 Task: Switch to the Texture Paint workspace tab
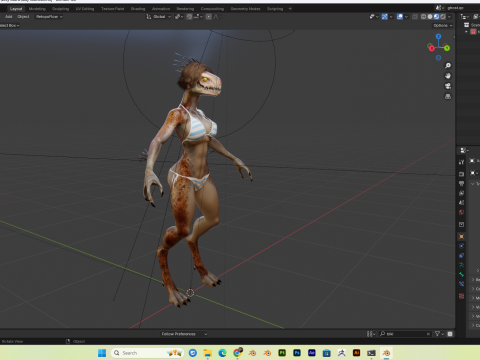point(113,9)
